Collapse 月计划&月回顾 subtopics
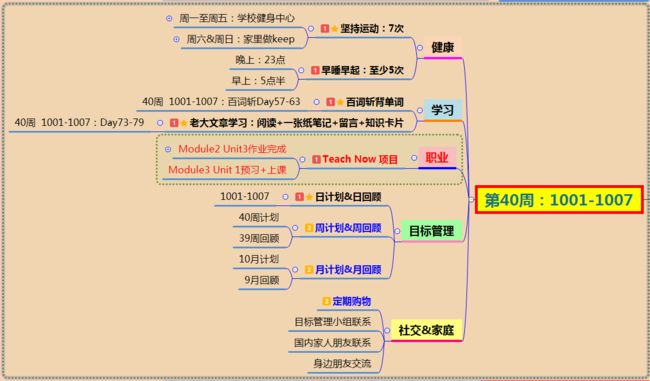The width and height of the screenshot is (650, 381). coord(295,269)
